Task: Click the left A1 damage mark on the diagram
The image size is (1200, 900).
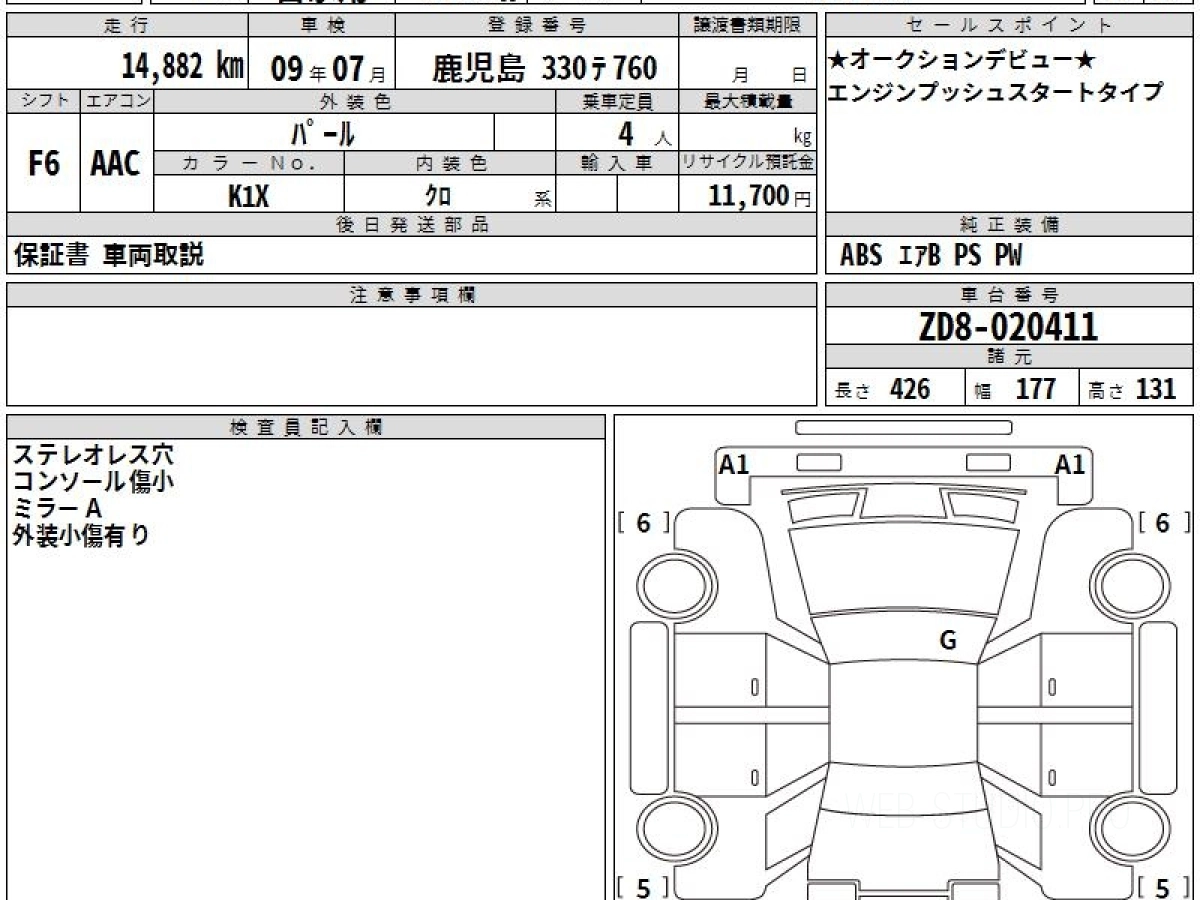Action: 734,464
